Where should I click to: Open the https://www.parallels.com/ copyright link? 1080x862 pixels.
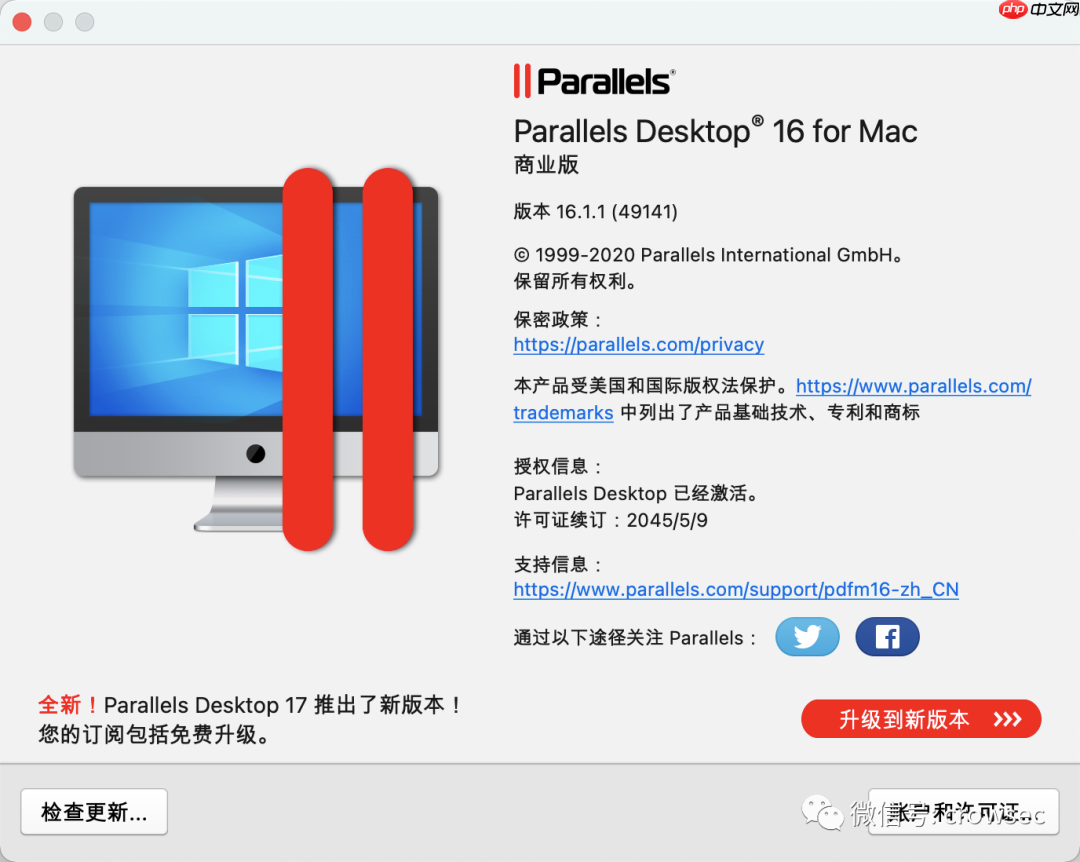pos(913,386)
